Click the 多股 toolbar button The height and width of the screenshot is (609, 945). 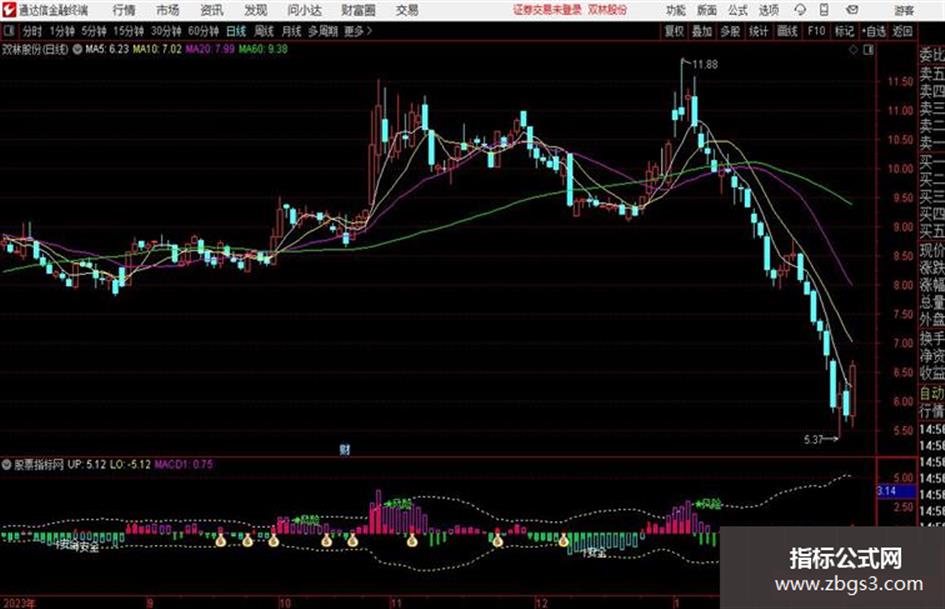[x=730, y=31]
